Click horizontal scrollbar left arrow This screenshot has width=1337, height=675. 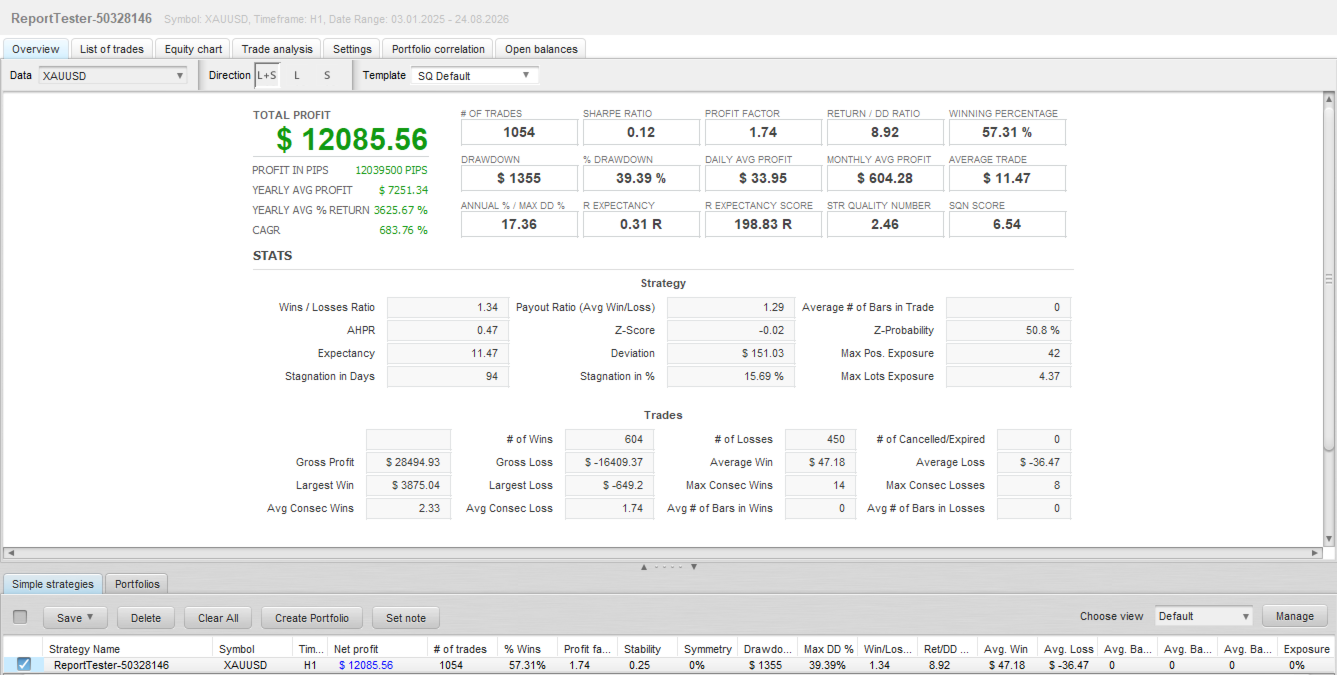[x=9, y=552]
